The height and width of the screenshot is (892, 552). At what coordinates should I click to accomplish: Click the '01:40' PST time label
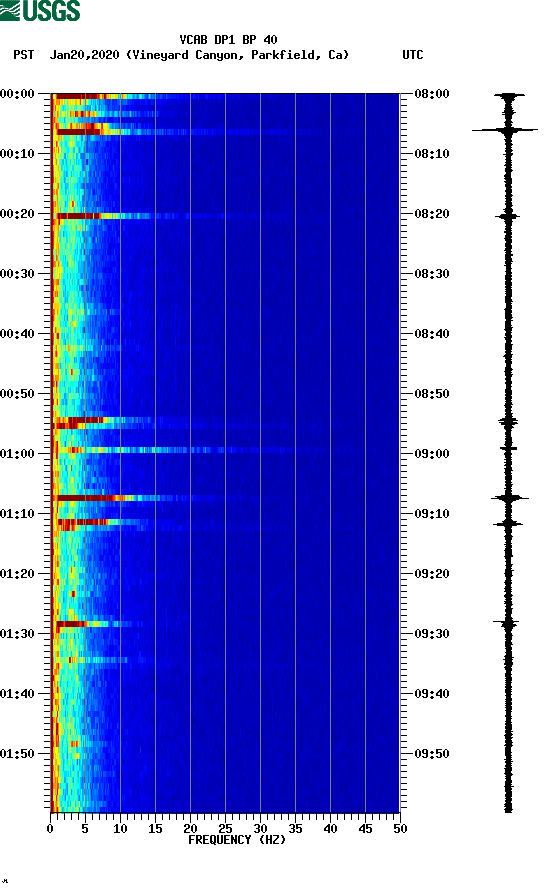[x=18, y=694]
